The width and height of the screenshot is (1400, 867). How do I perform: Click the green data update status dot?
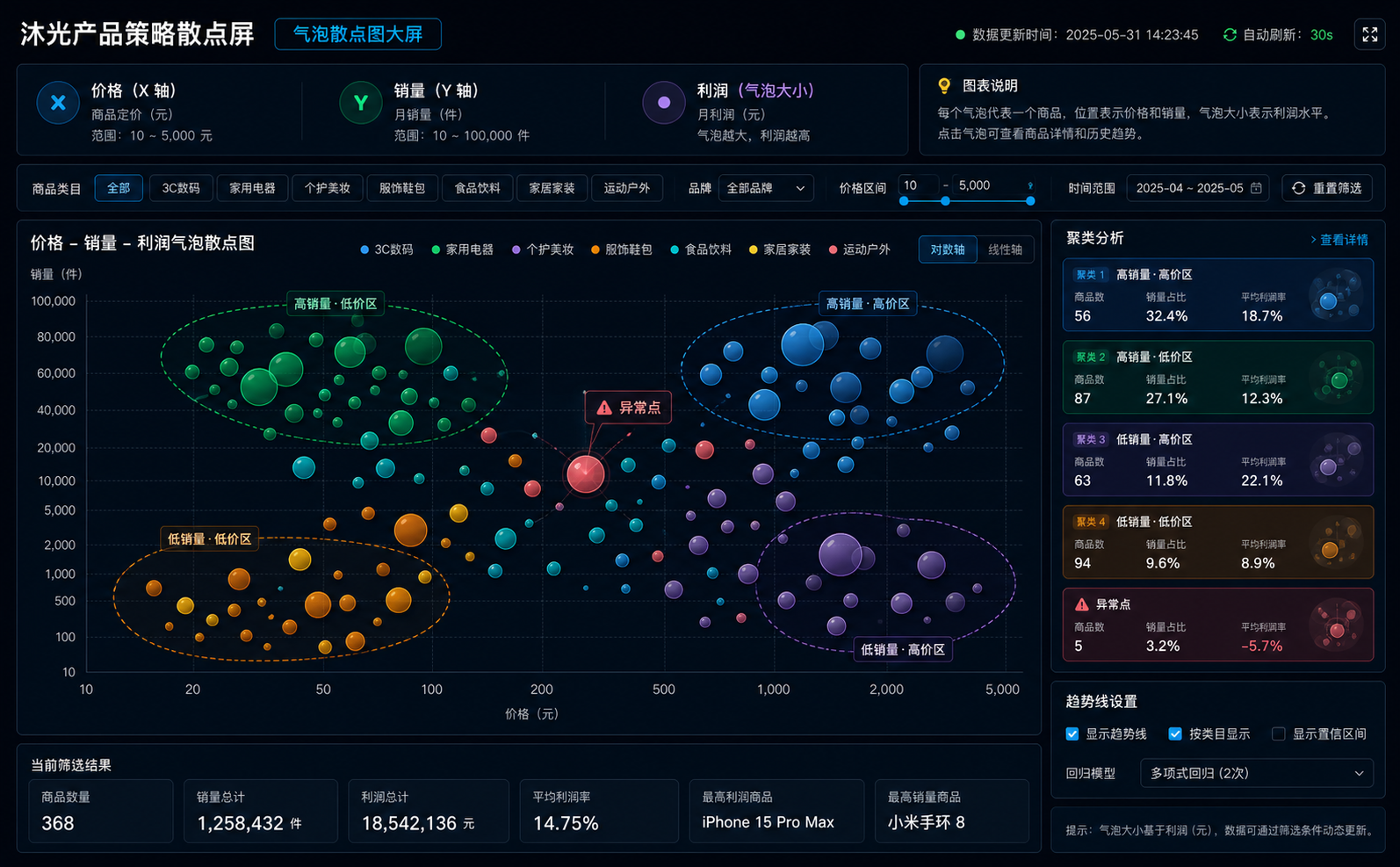coord(960,35)
